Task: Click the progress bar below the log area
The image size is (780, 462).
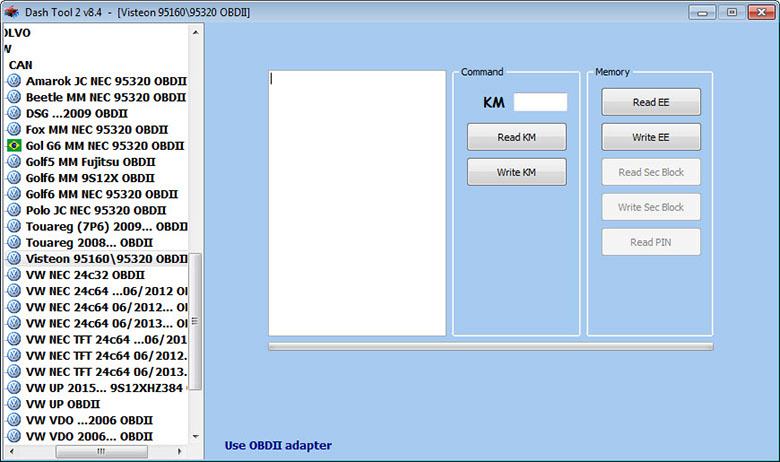Action: (490, 347)
